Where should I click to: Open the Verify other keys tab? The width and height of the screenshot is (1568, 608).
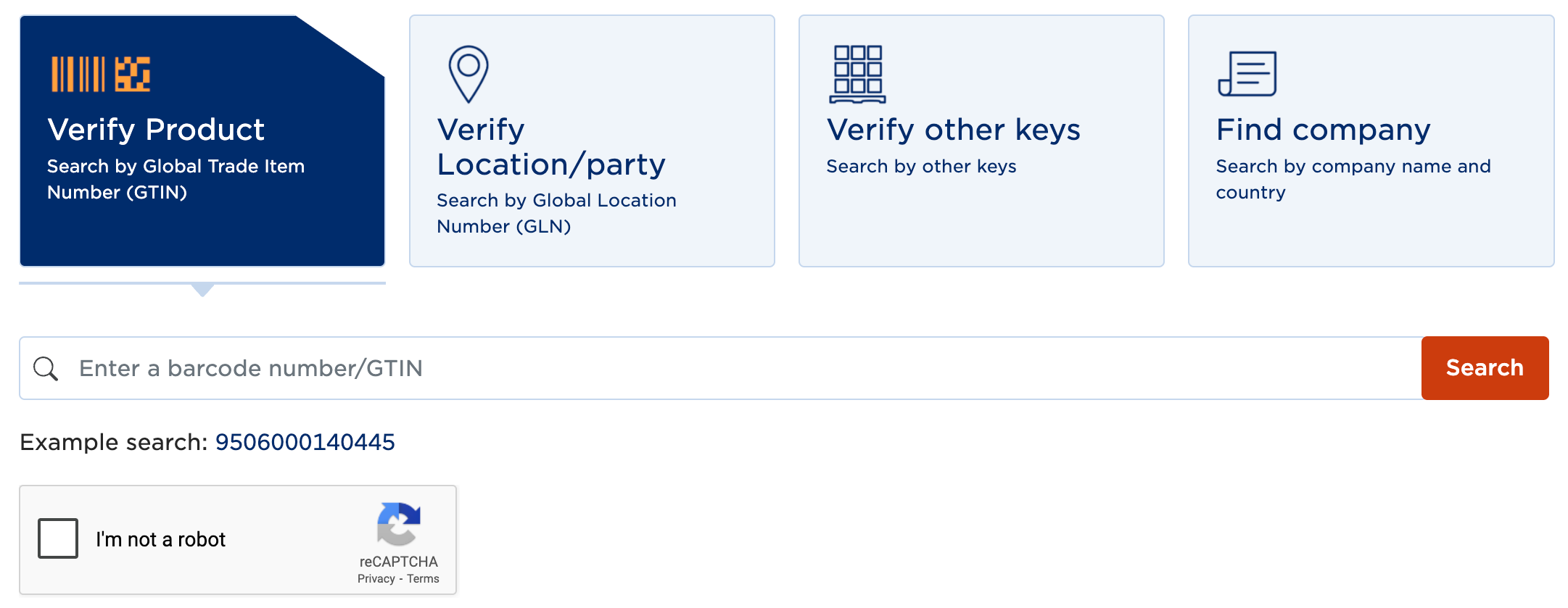tap(981, 141)
